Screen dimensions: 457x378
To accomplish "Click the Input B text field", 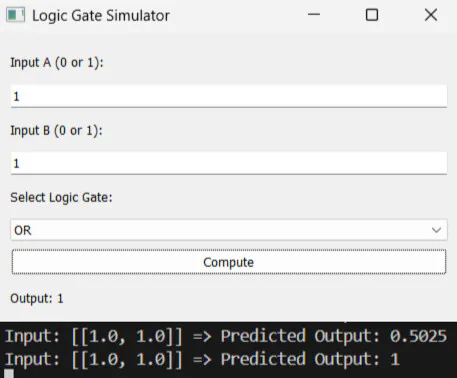I will point(229,163).
